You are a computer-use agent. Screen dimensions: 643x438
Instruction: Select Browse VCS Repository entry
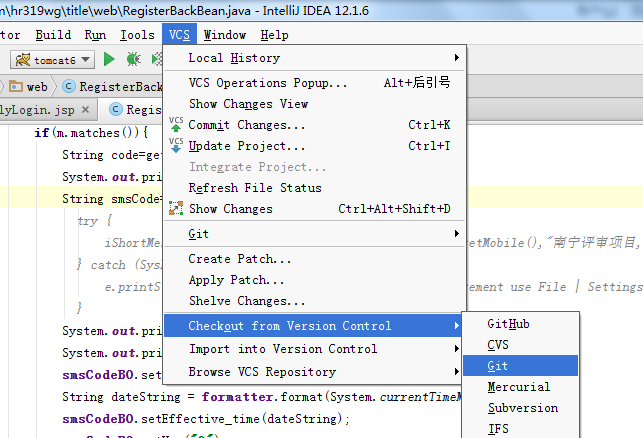point(314,372)
